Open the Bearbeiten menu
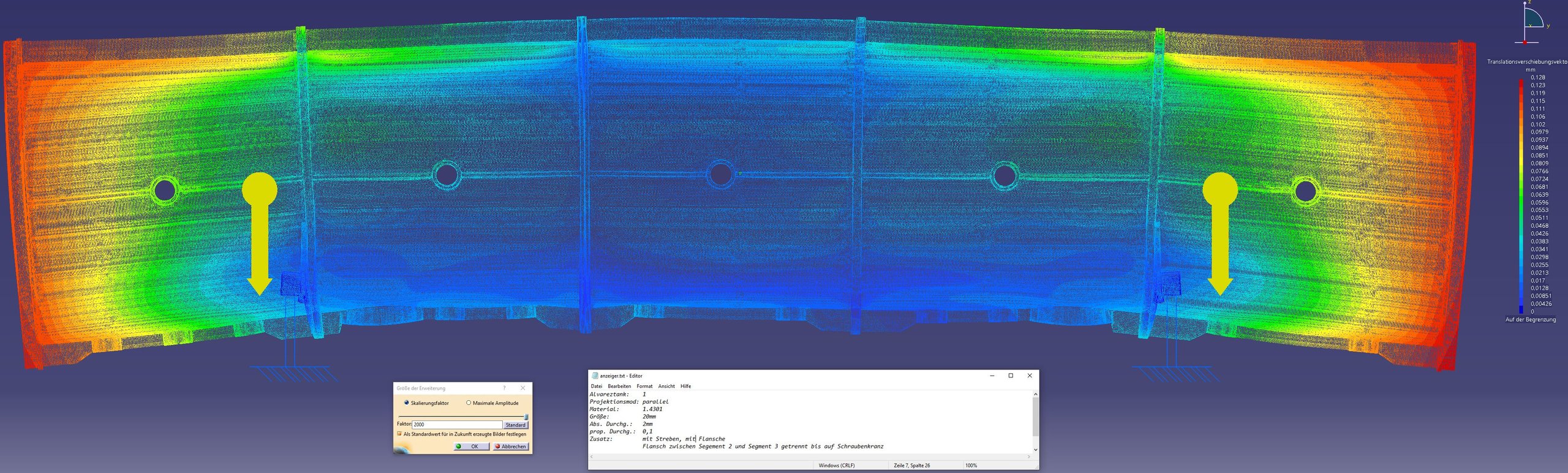The image size is (1568, 473). pos(619,386)
